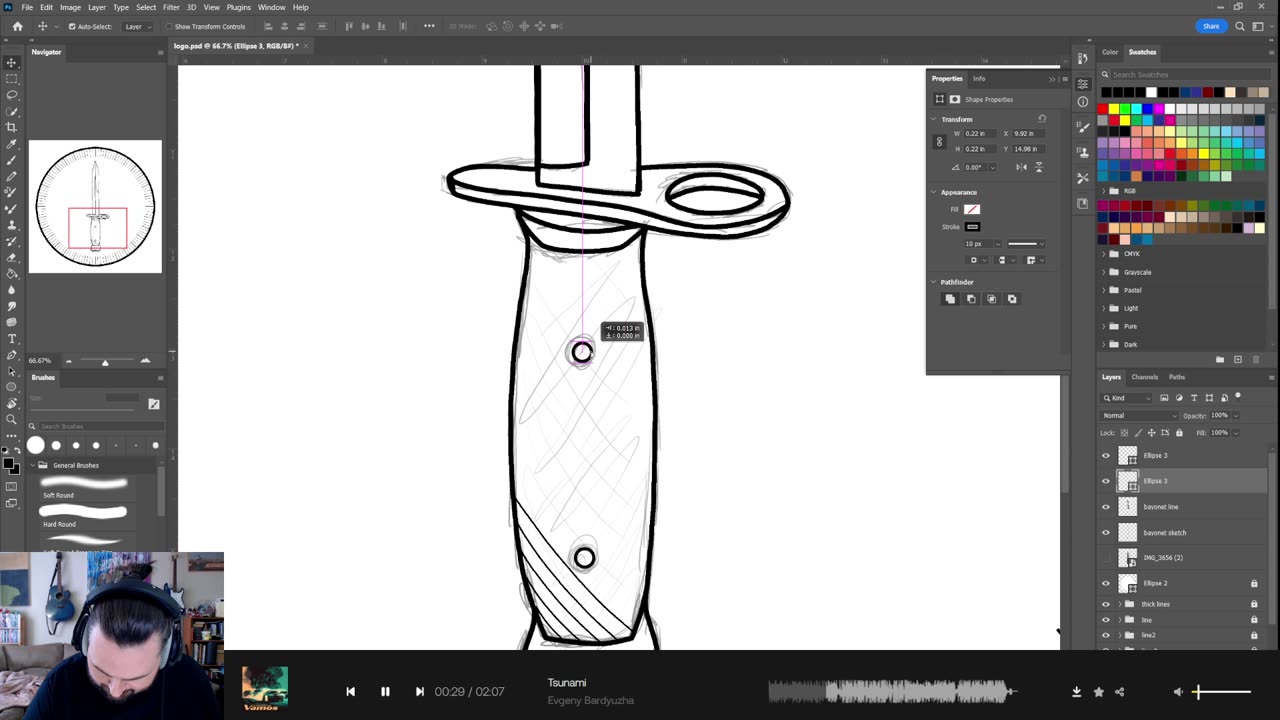Select the Type tool
Viewport: 1280px width, 720px height.
point(12,338)
